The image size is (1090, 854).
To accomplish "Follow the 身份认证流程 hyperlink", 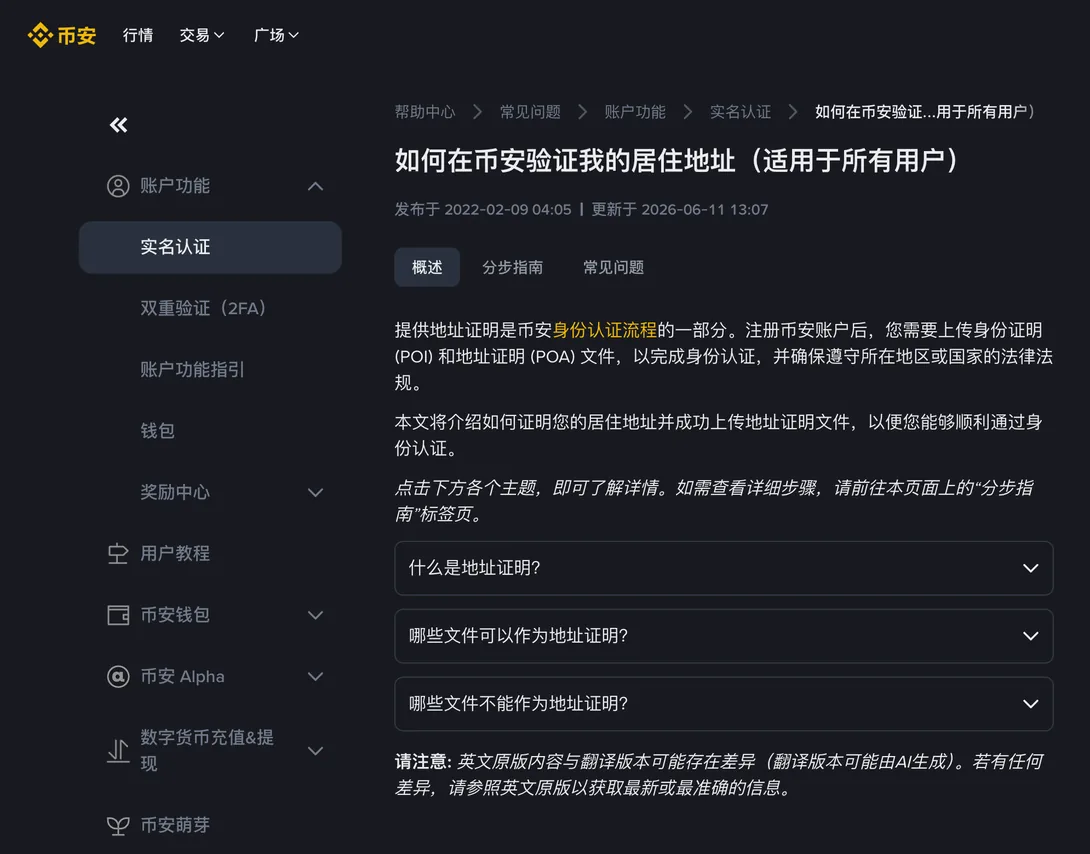I will click(604, 330).
